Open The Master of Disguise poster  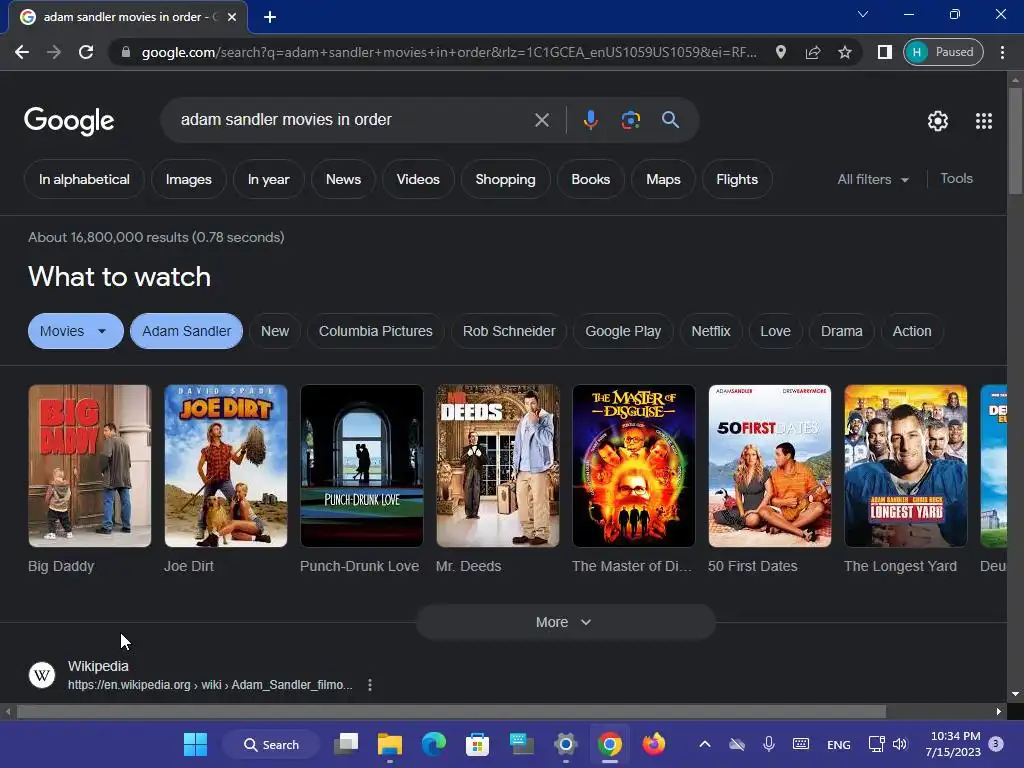click(633, 466)
